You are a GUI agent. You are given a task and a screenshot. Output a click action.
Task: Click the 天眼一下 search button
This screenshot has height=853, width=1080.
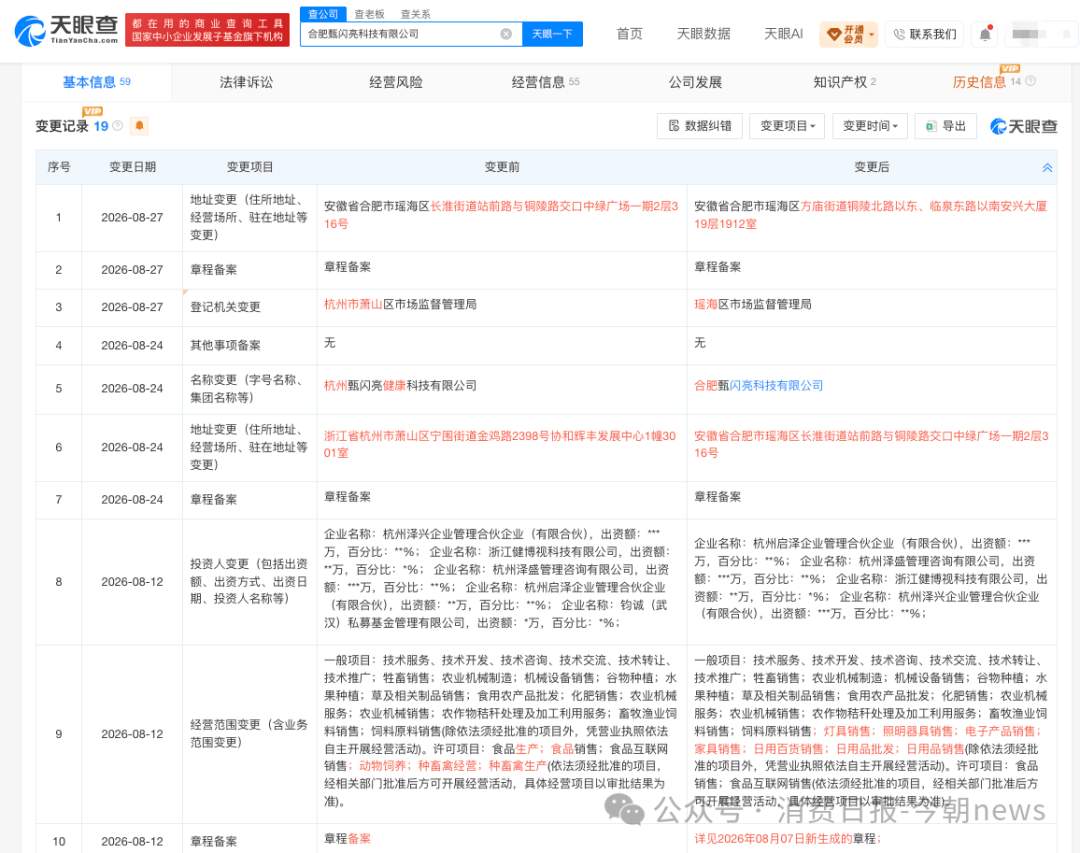[552, 34]
